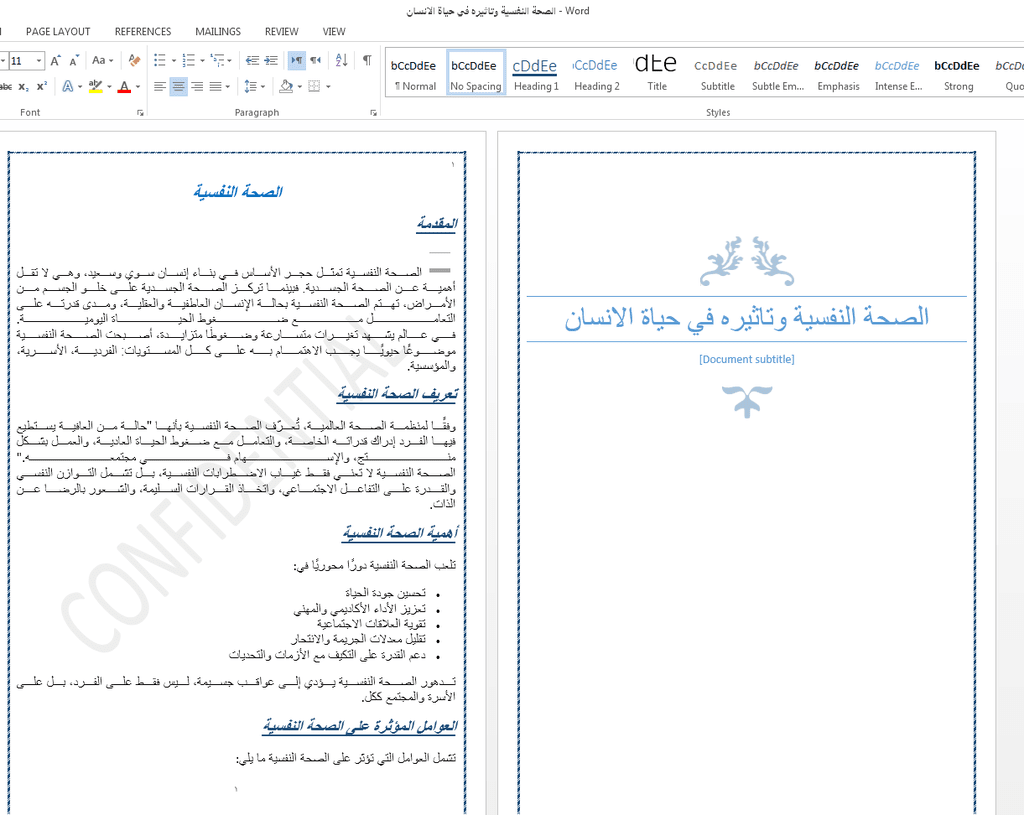The height and width of the screenshot is (815, 1024).
Task: Apply the Normal style
Action: point(415,73)
